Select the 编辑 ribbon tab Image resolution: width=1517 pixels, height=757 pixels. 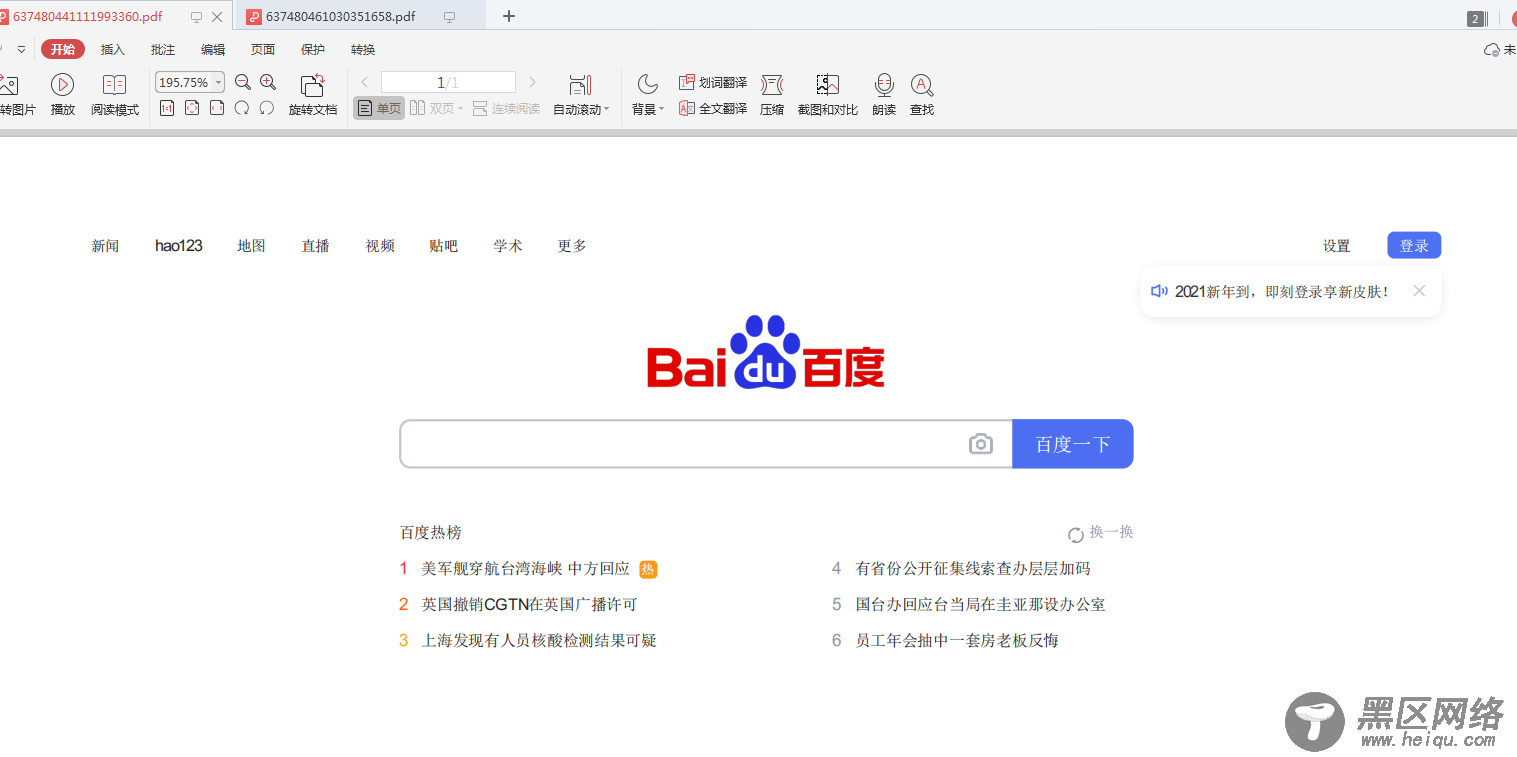[213, 49]
